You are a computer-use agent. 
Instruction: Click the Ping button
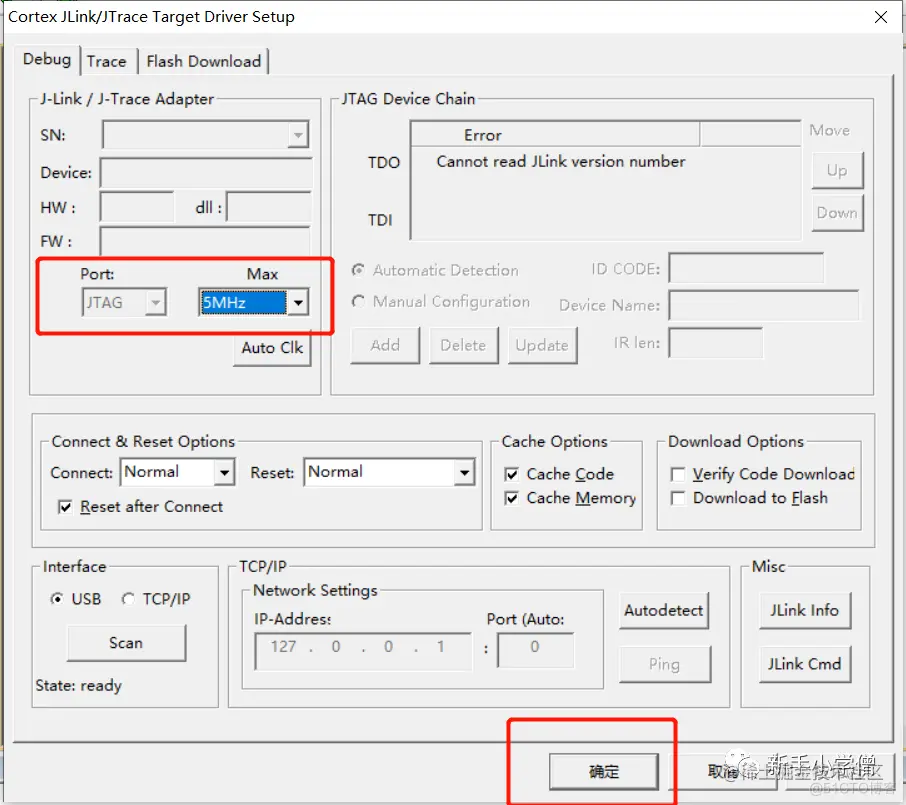tap(664, 664)
